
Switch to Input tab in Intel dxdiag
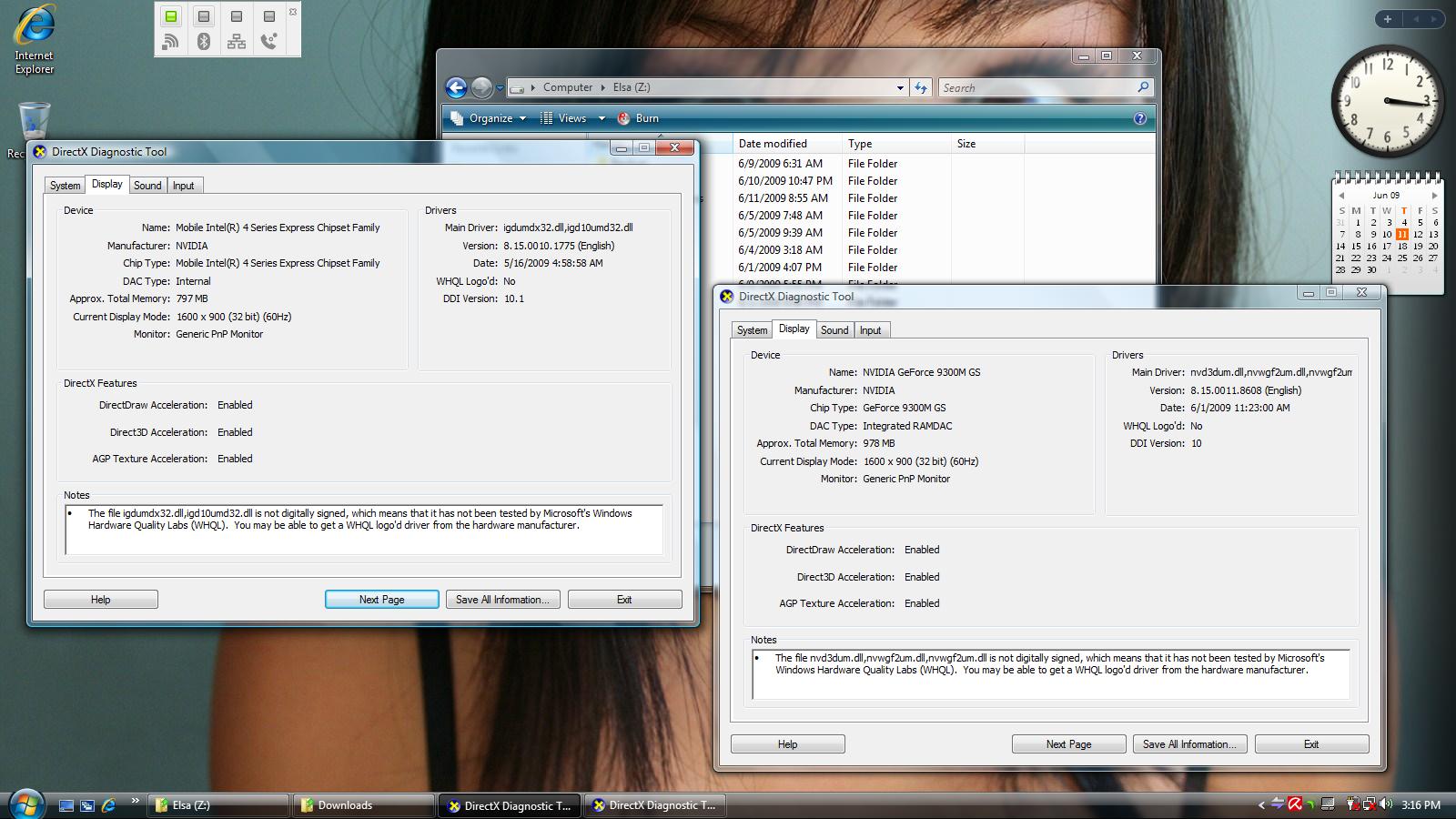point(184,186)
